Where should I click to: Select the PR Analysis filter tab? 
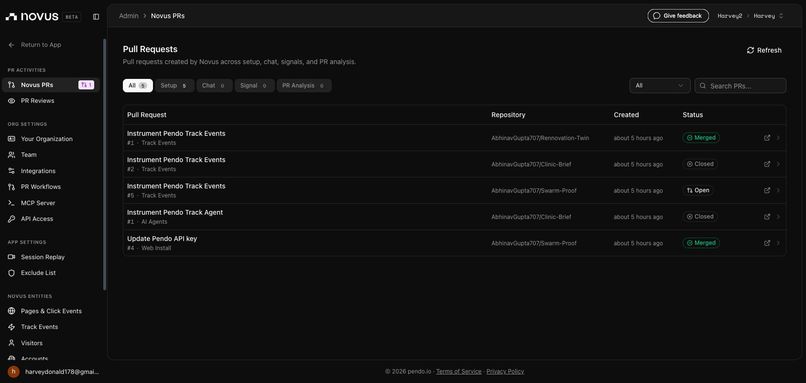click(x=304, y=86)
